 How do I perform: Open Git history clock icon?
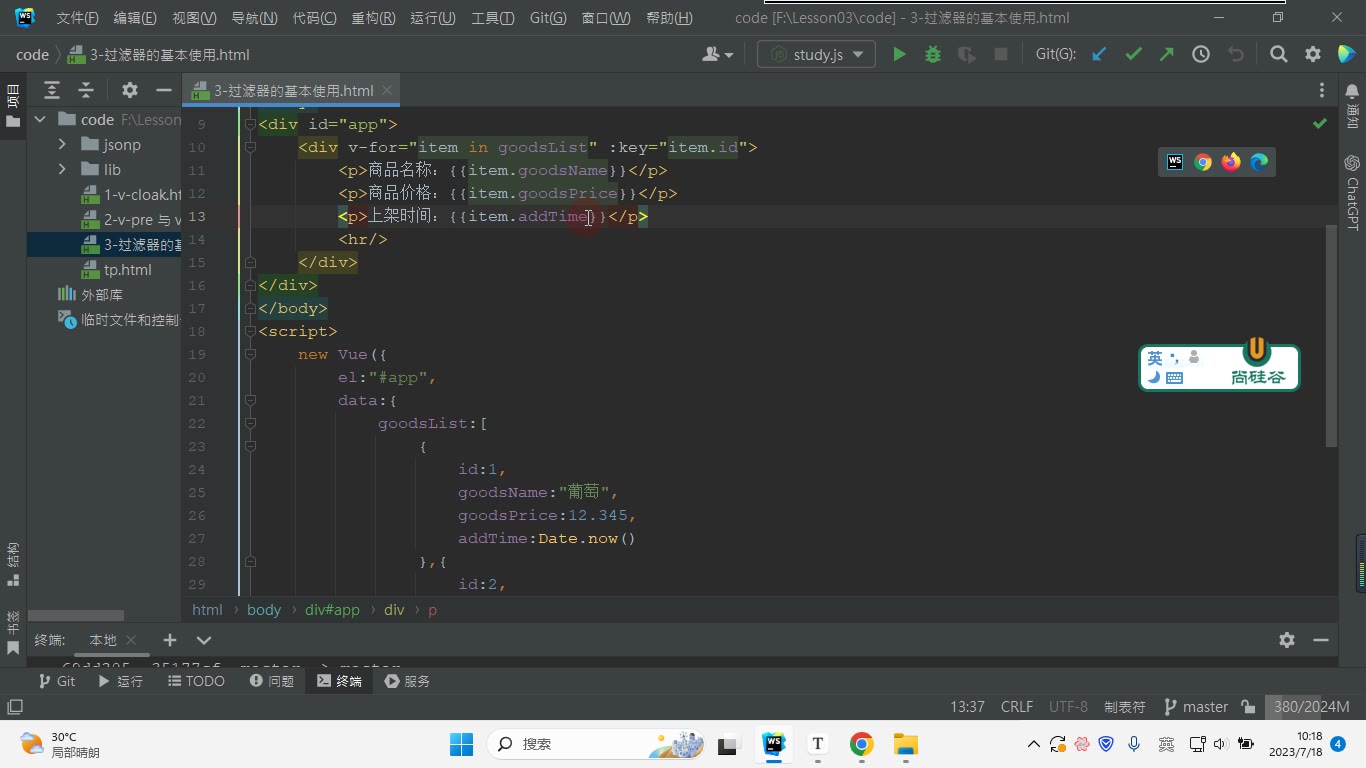(1201, 55)
